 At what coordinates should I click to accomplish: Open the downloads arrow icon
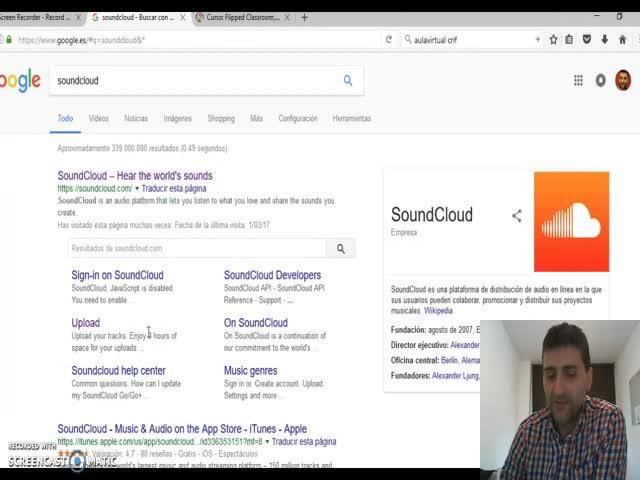[605, 40]
